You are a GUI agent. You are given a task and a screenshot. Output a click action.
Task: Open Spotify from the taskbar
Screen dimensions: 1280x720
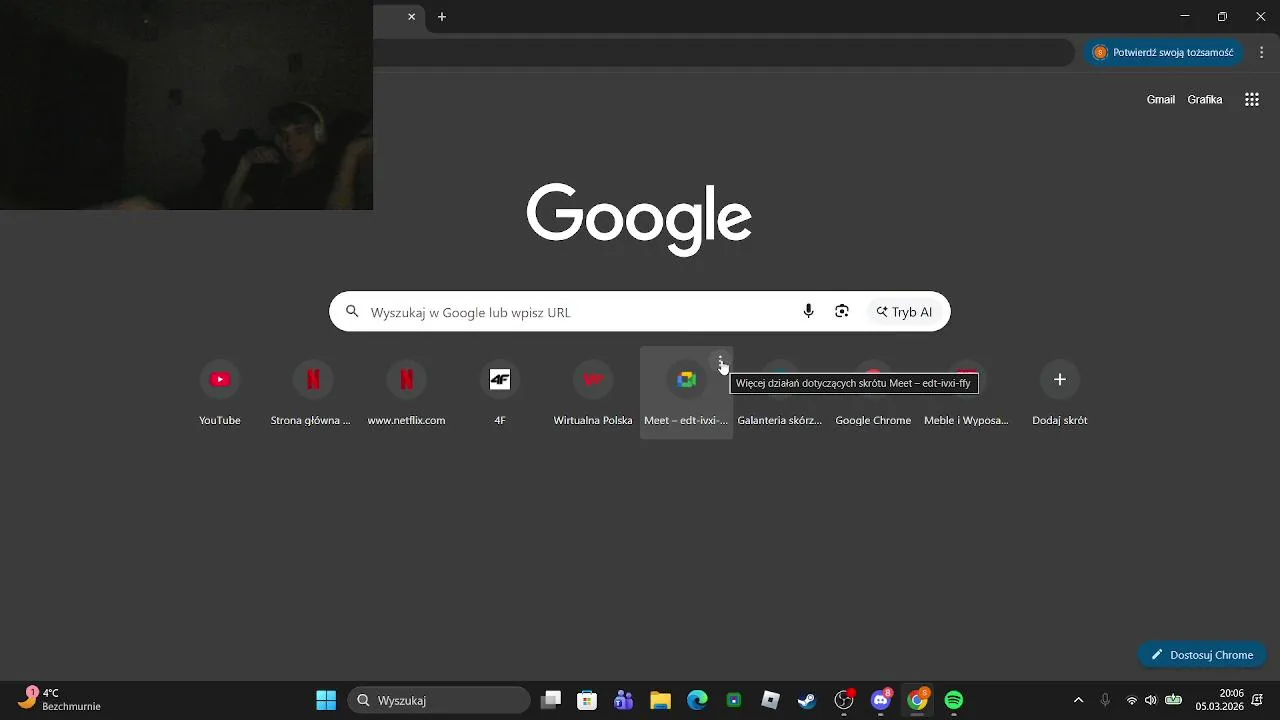click(x=954, y=700)
